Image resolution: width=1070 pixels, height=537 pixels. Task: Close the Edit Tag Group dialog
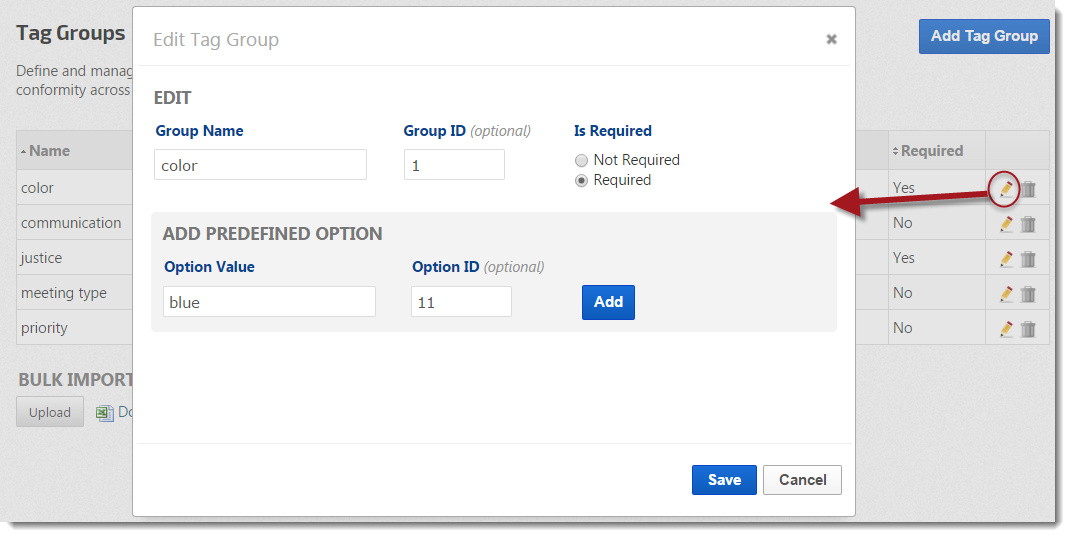point(831,39)
